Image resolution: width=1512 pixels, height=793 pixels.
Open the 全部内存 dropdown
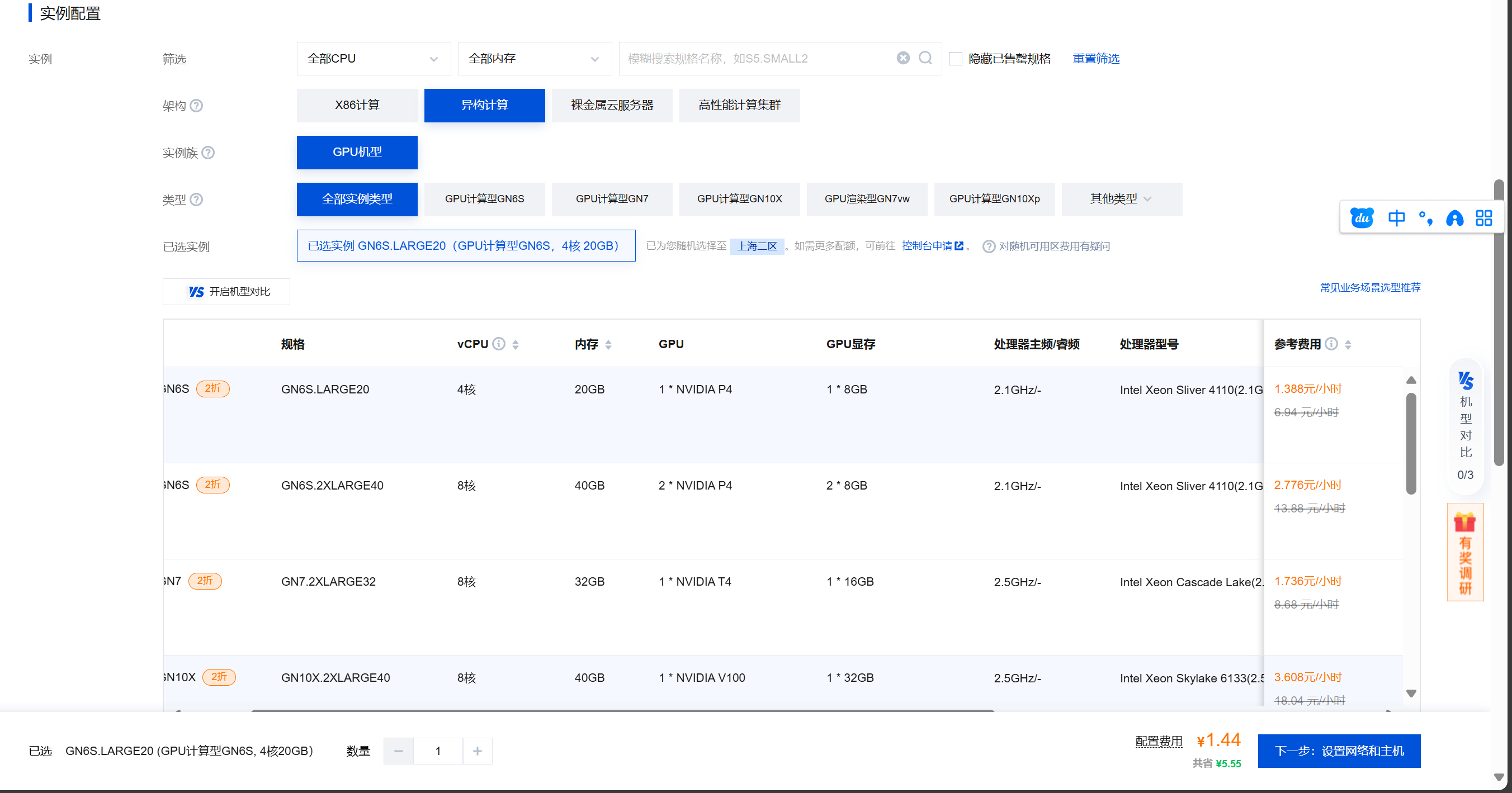click(x=534, y=59)
